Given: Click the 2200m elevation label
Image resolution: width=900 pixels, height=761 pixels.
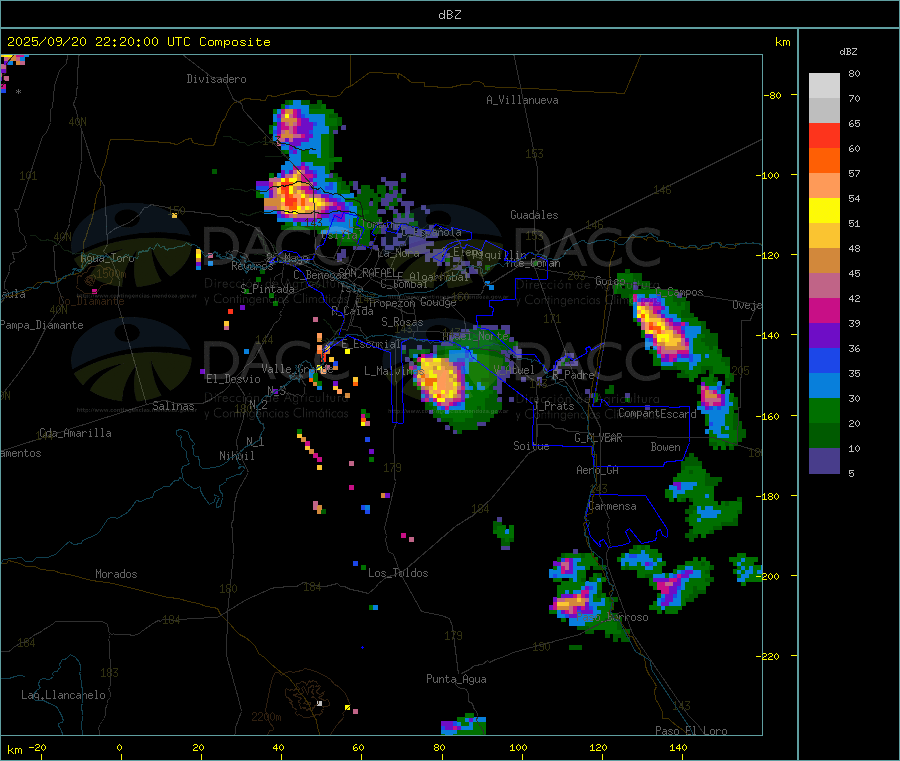Looking at the screenshot, I should [266, 717].
